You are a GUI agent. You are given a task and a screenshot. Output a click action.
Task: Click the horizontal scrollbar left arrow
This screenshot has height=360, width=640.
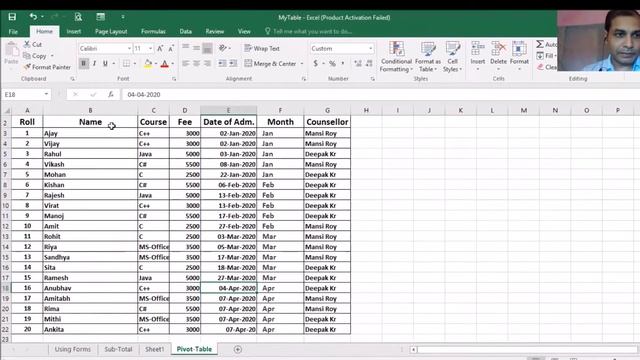coord(413,349)
